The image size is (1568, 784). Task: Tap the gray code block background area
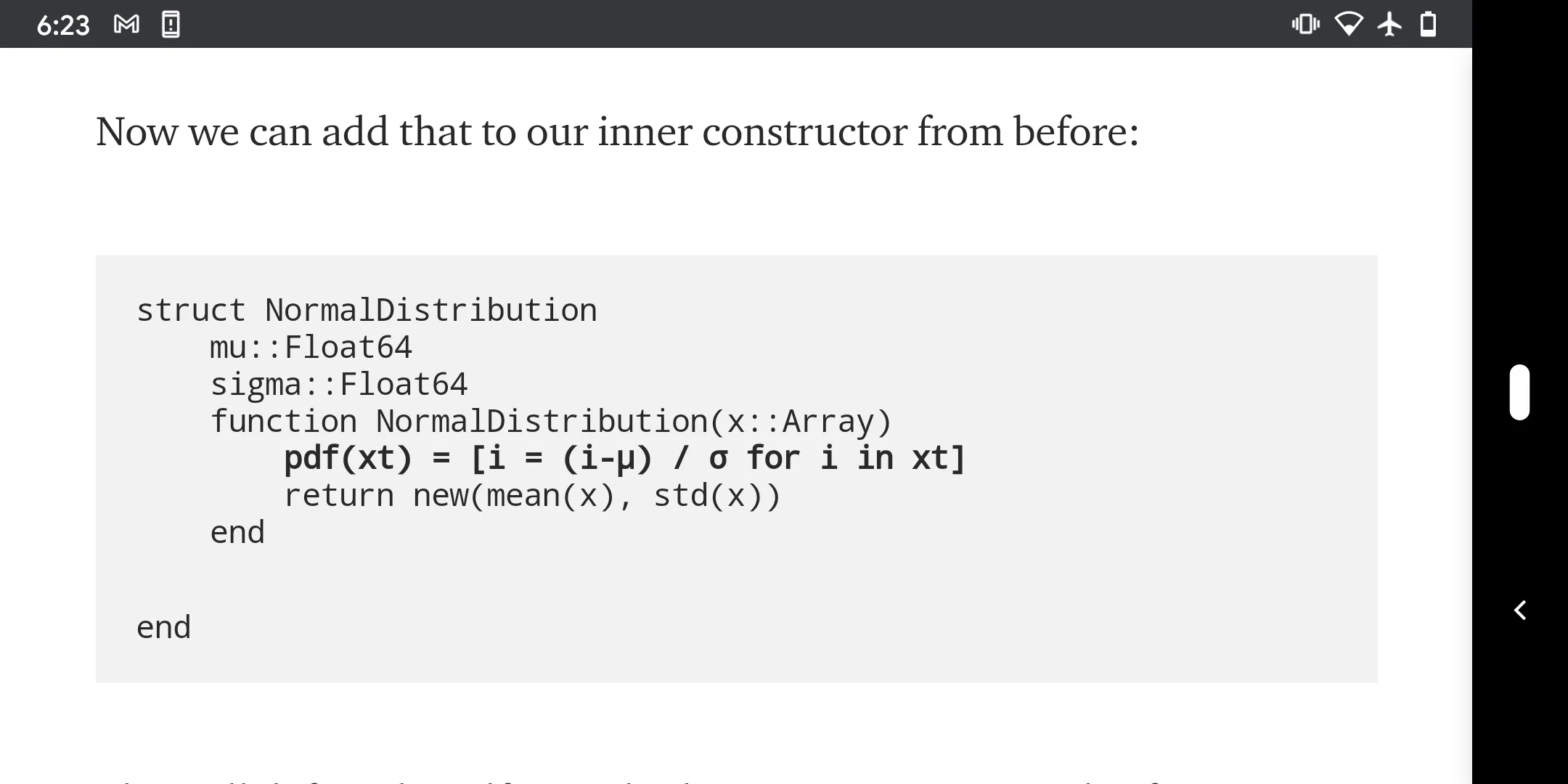coord(1089,581)
